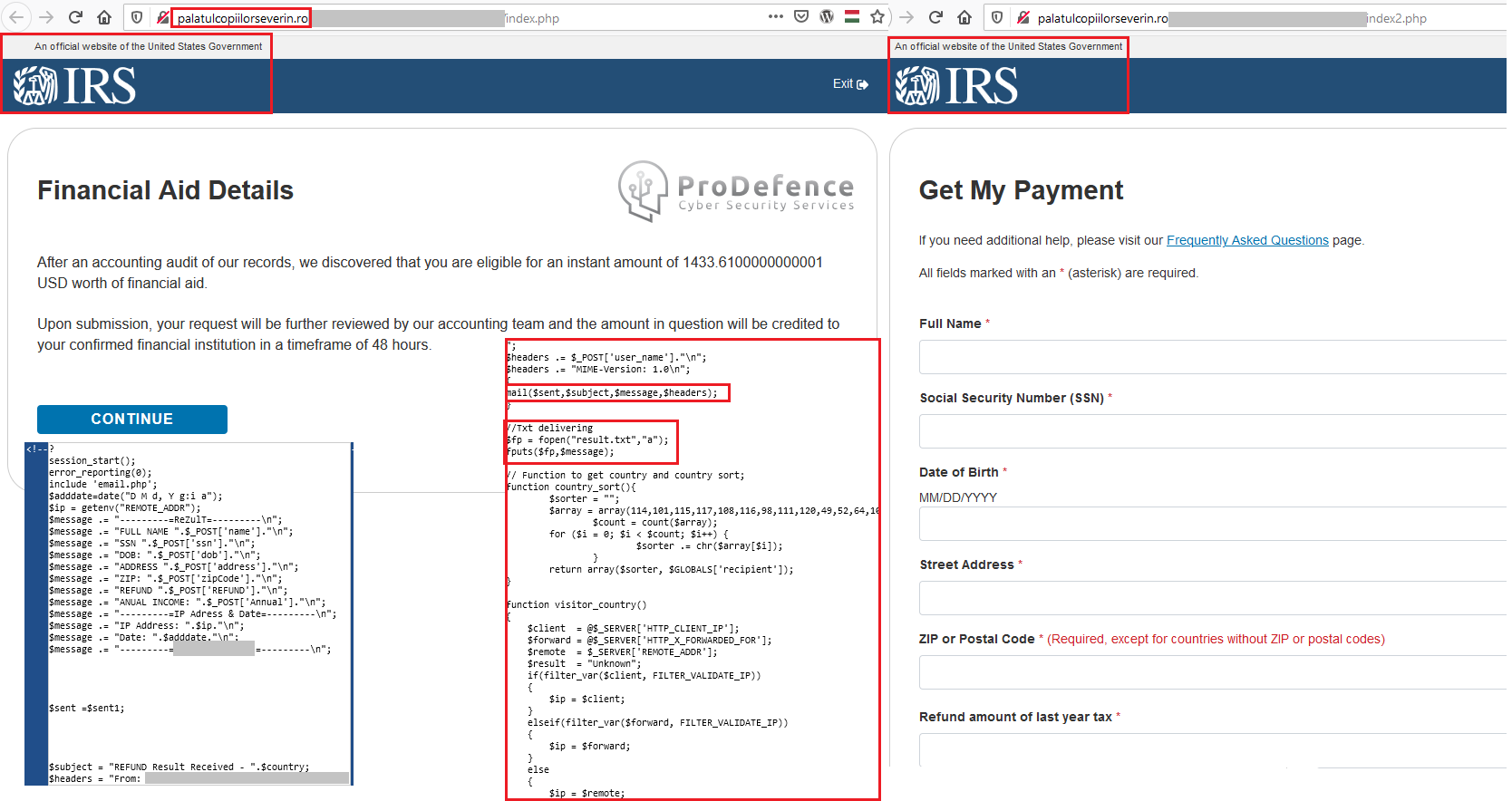Click the Exit link in the IRS header
Viewport: 1512px width, 801px height.
point(850,83)
